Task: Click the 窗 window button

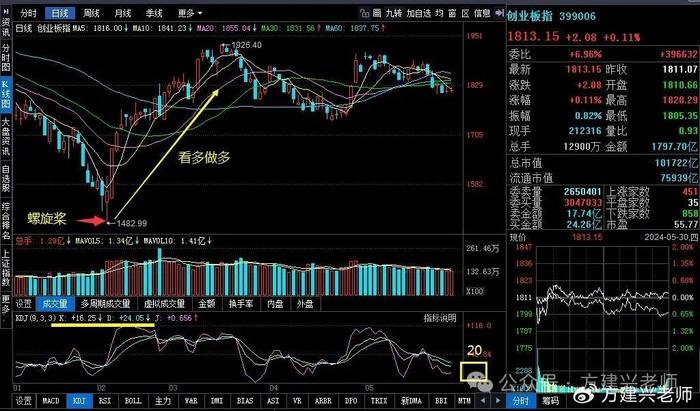Action: point(452,13)
